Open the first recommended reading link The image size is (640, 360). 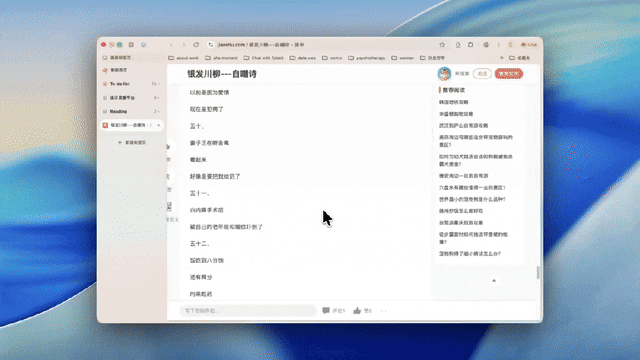(x=453, y=102)
